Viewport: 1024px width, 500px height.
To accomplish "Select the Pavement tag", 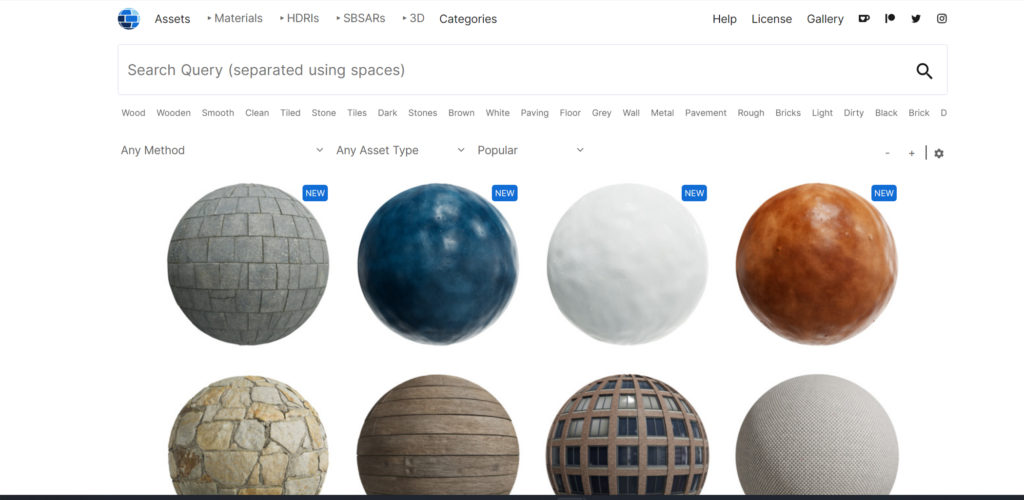I will click(x=706, y=113).
